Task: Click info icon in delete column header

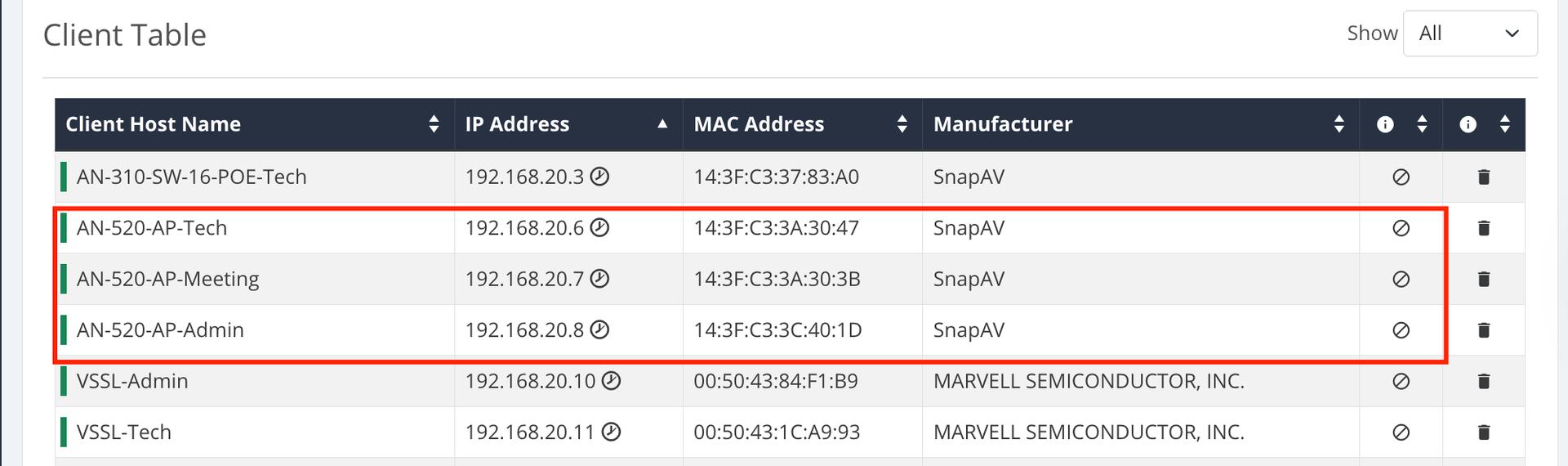Action: 1468,124
